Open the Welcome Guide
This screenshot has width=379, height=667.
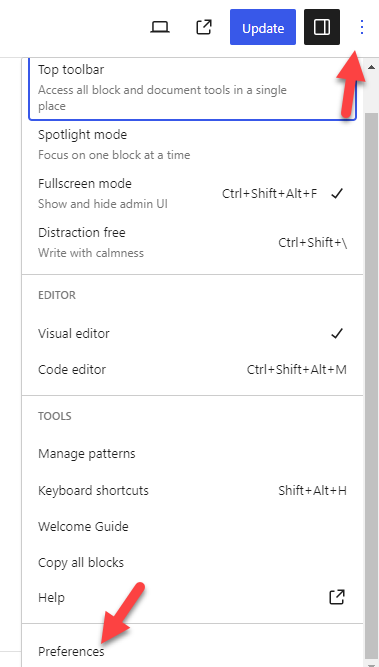(192, 527)
